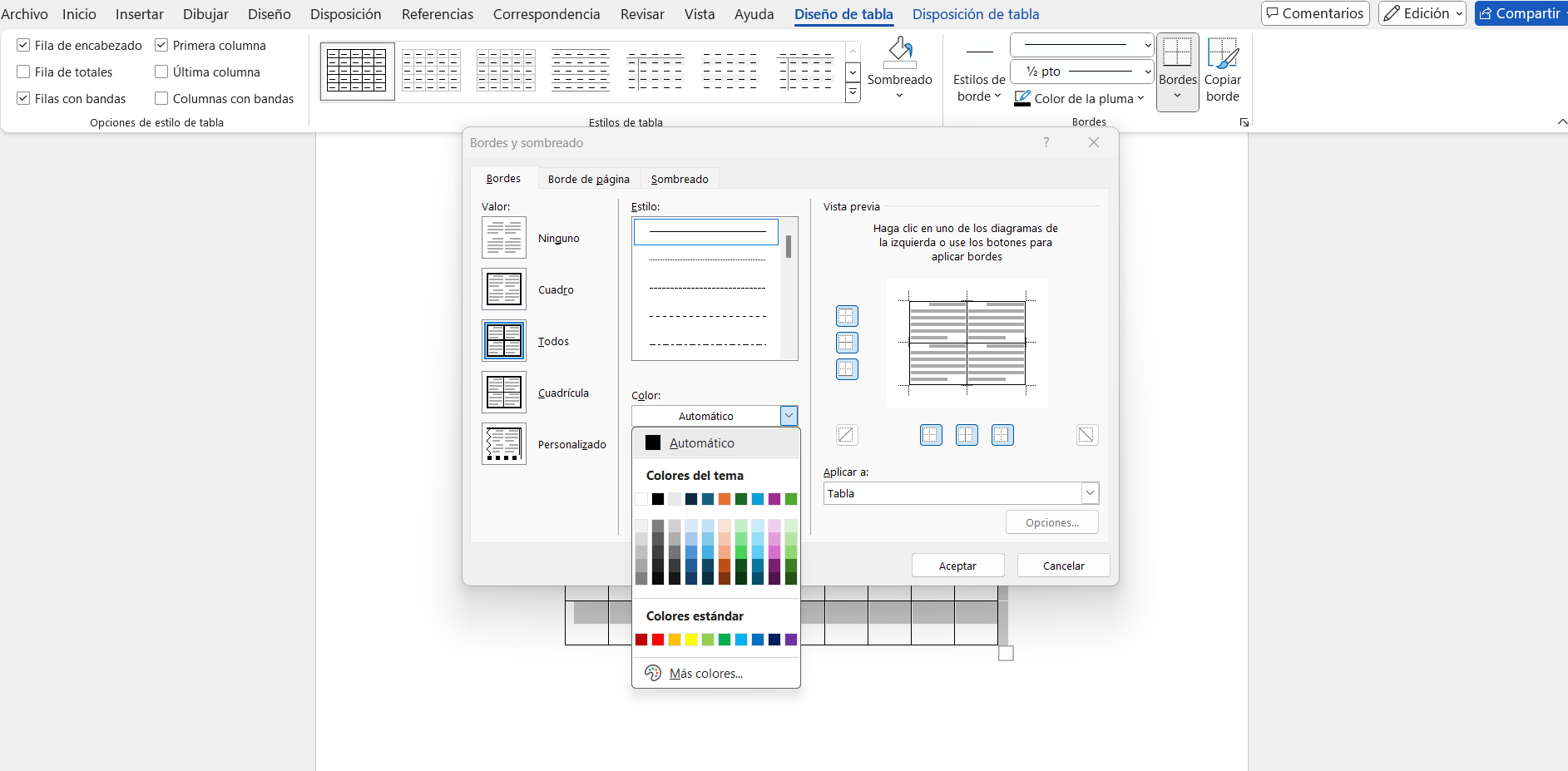Open the Disposición de tabla ribbon tab
Viewport: 1568px width, 771px height.
click(975, 14)
